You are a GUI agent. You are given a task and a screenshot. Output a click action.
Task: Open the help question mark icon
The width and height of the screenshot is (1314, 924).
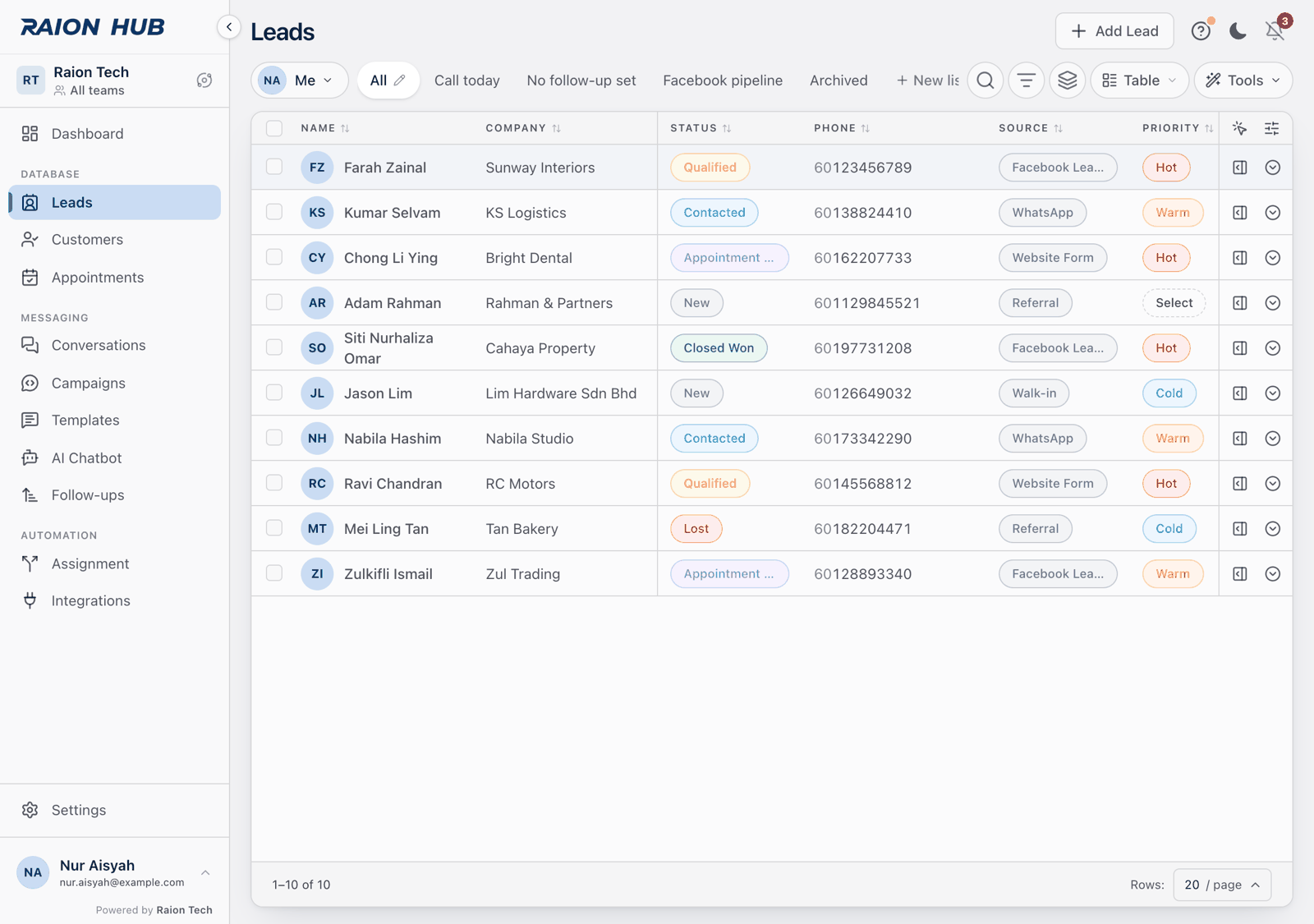click(x=1201, y=31)
